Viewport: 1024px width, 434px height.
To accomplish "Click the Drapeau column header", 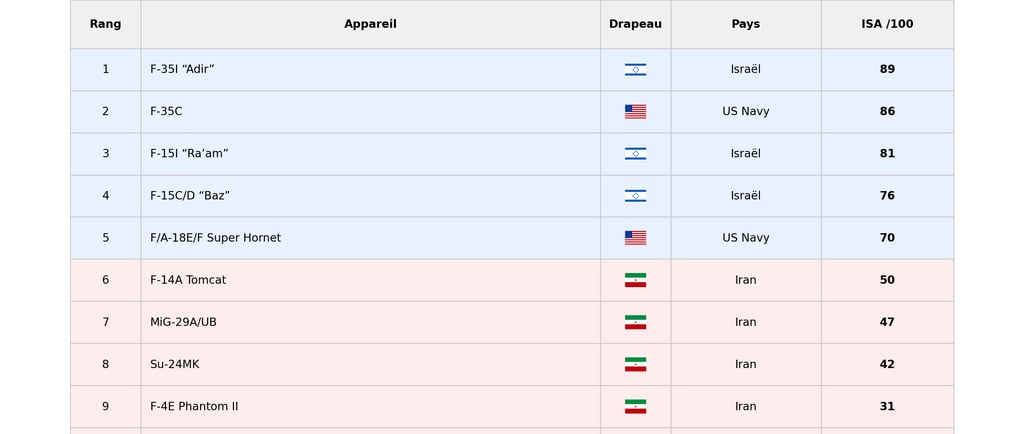I will [x=635, y=24].
